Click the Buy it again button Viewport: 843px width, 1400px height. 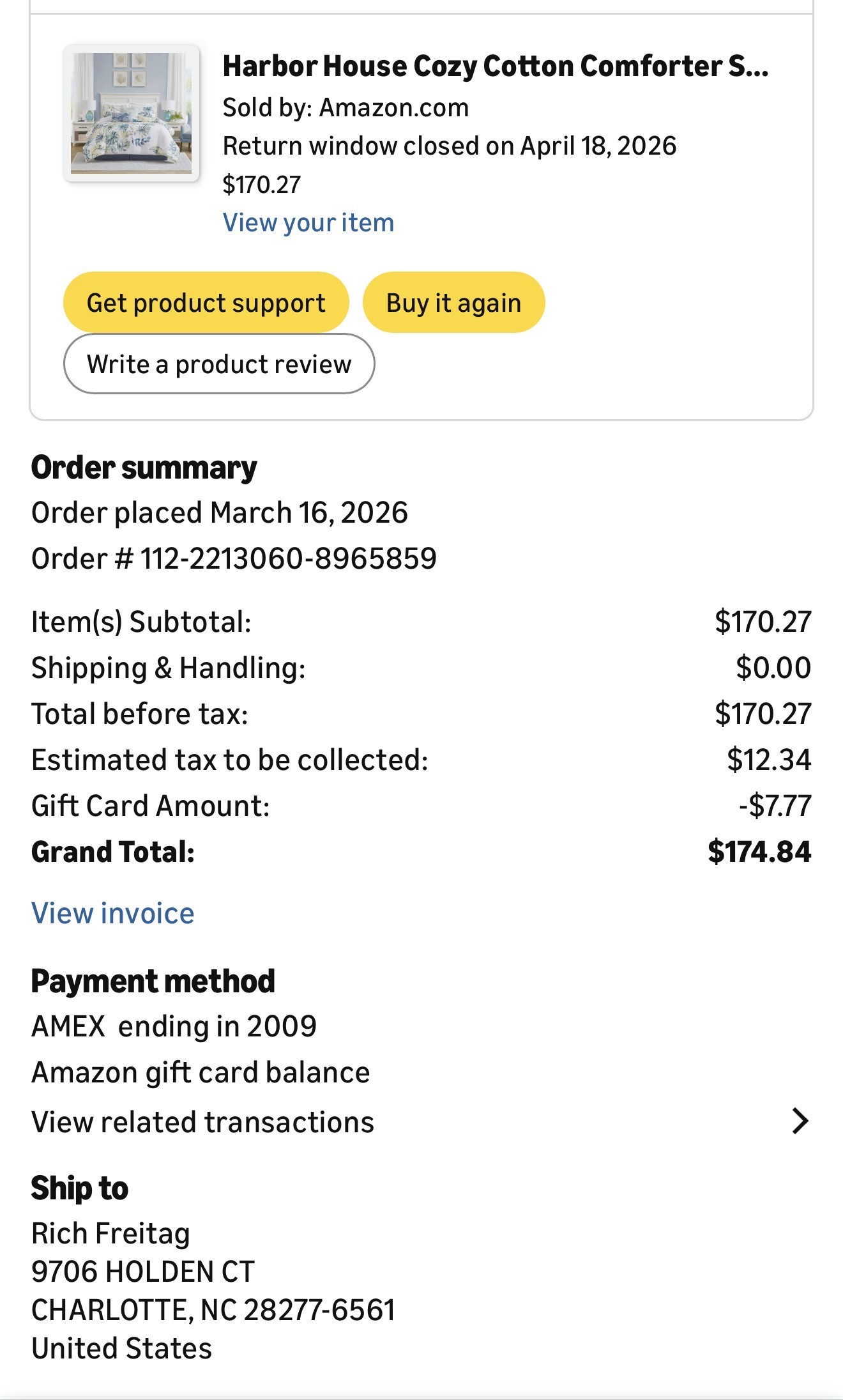[x=453, y=302]
